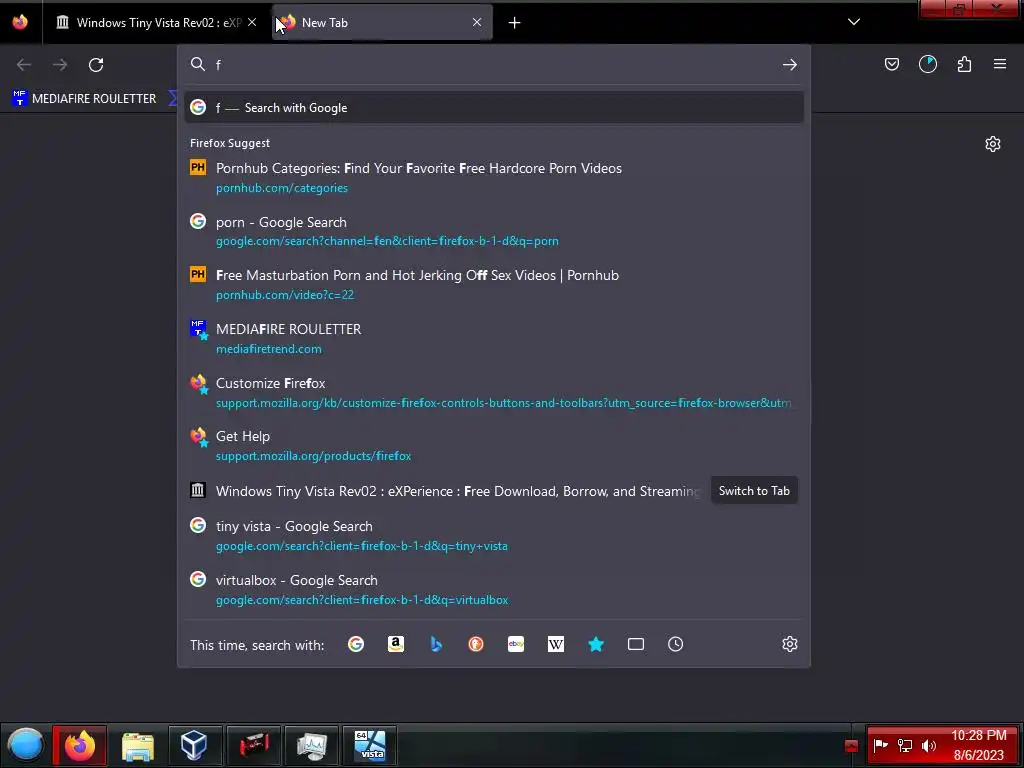1024x768 pixels.
Task: Open VirtualBox cube taskbar icon
Action: tap(195, 745)
